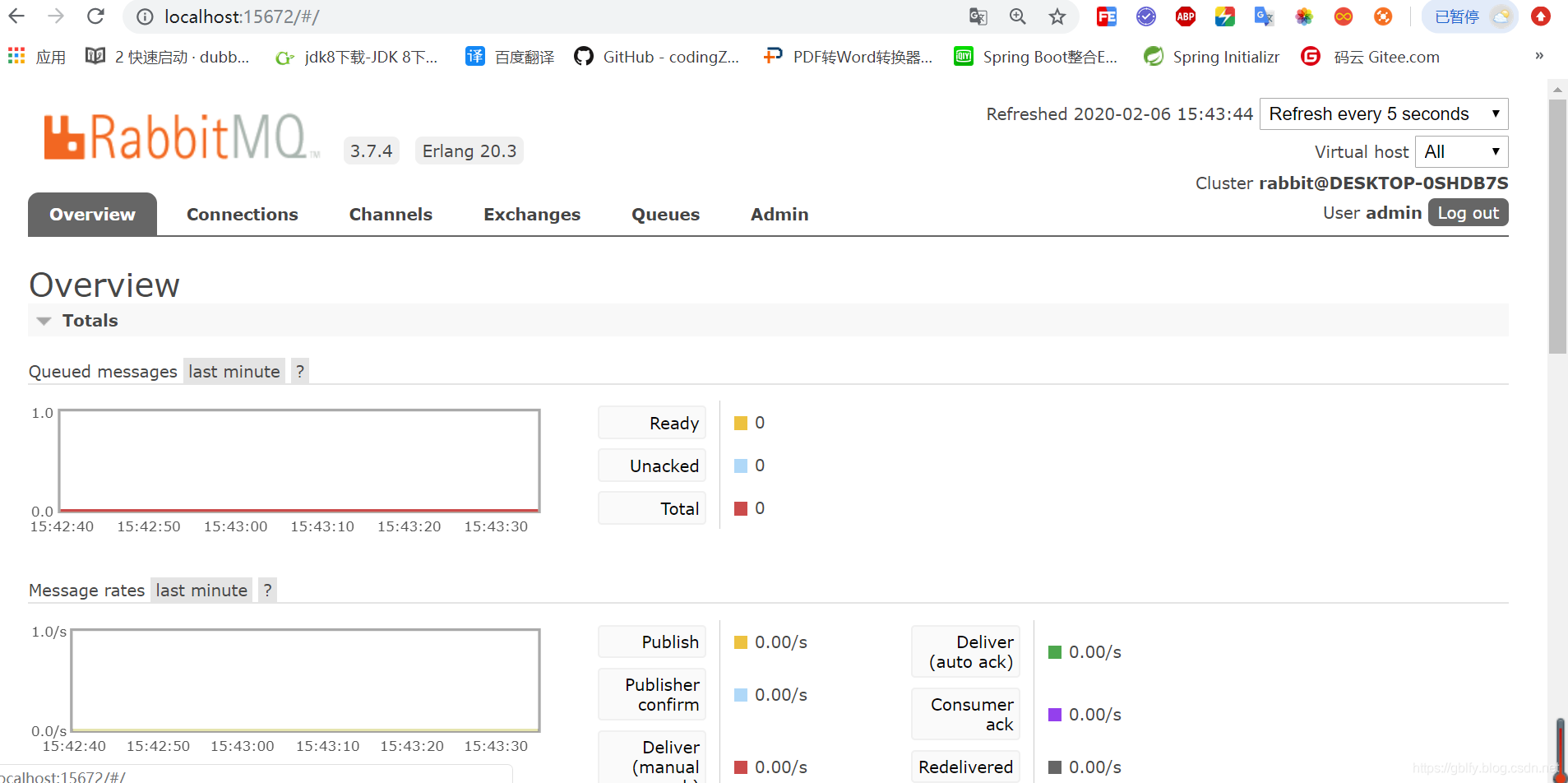The height and width of the screenshot is (783, 1568).
Task: Click the Erlang 20.3 version label
Action: [x=469, y=151]
